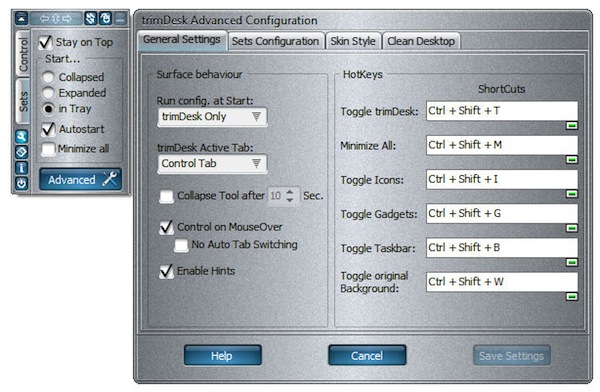Click the Help button
Viewport: 600px width, 392px height.
[223, 356]
